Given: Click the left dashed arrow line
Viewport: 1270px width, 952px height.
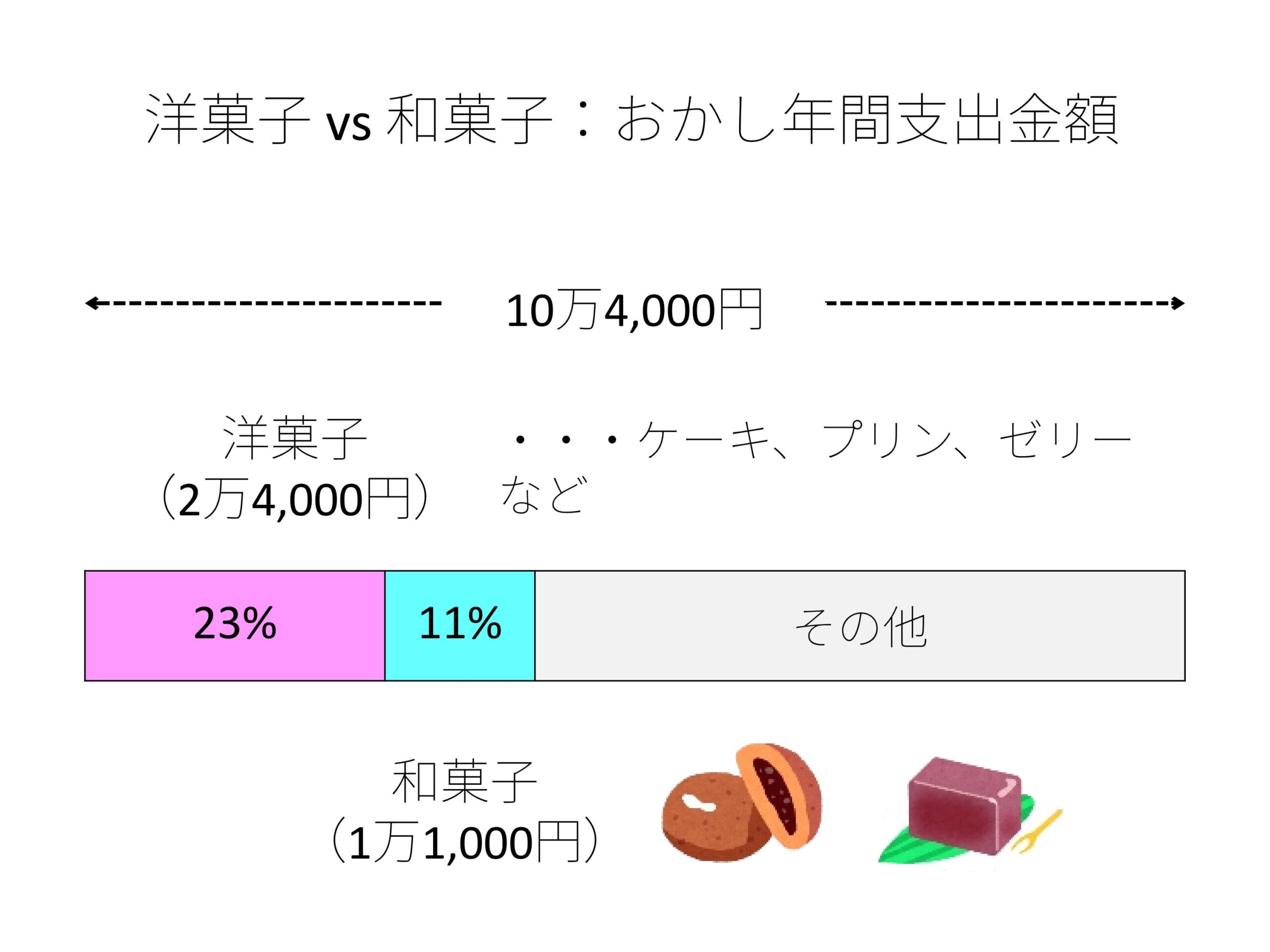Looking at the screenshot, I should pyautogui.click(x=263, y=303).
